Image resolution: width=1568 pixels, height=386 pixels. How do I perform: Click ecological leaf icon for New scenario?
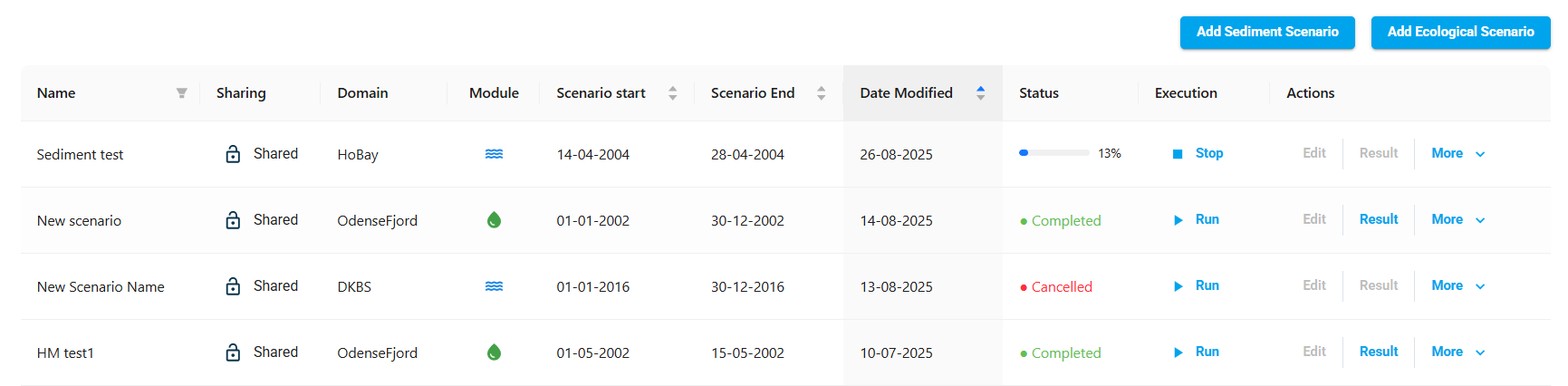click(x=494, y=220)
